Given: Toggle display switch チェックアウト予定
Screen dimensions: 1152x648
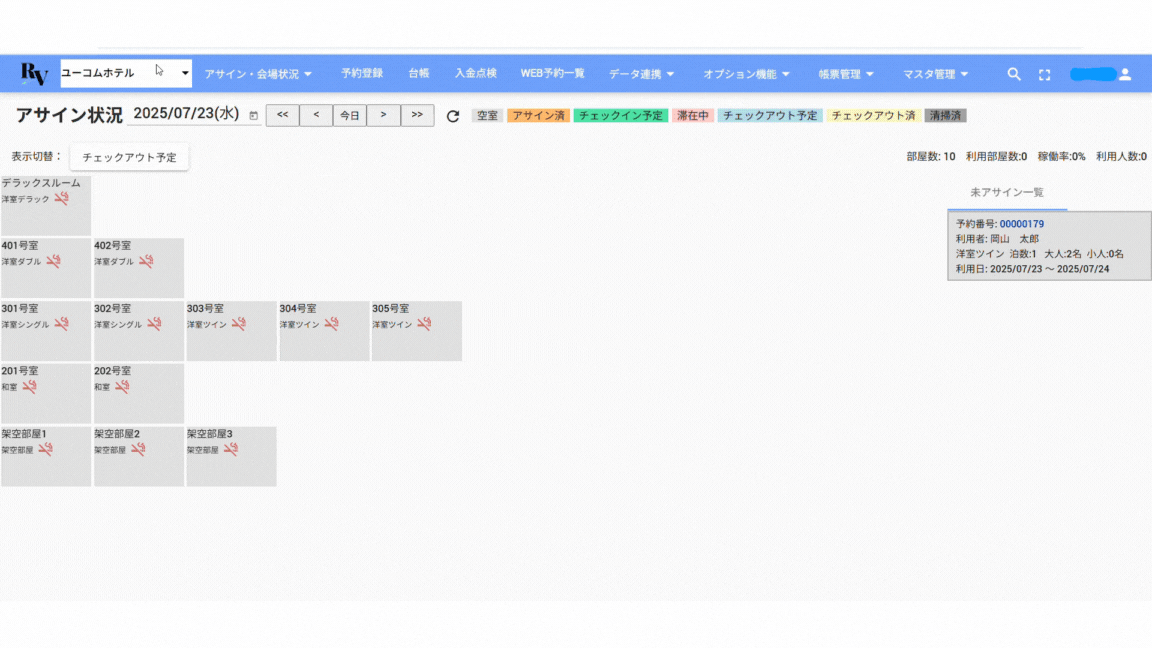Looking at the screenshot, I should tap(129, 157).
